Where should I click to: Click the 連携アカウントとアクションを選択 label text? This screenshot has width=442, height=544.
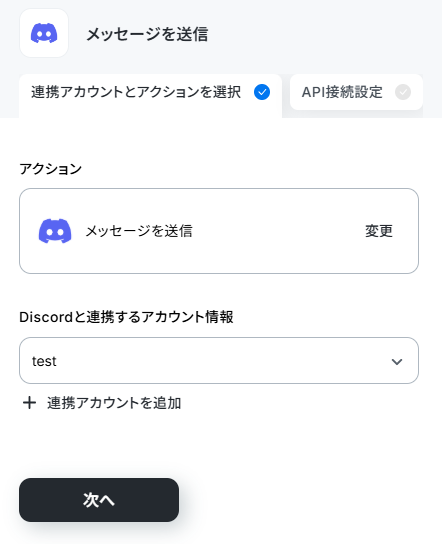coord(136,92)
